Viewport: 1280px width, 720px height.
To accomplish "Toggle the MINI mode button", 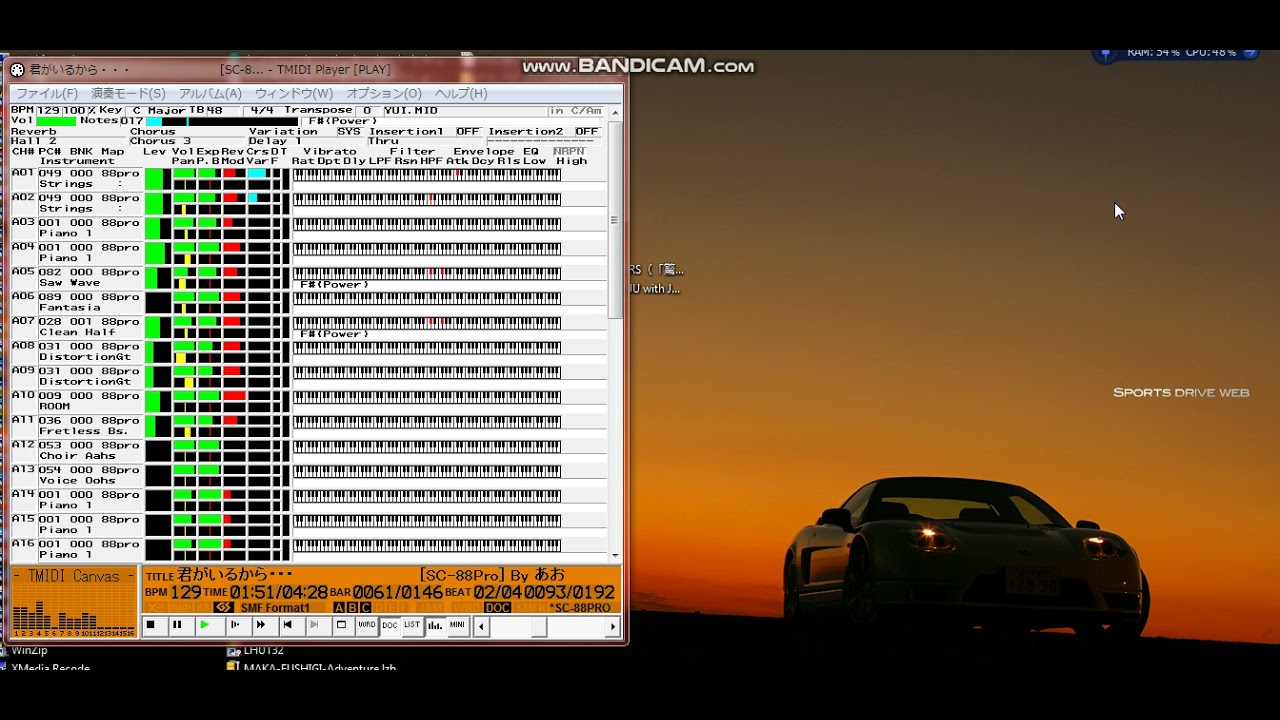I will point(457,625).
